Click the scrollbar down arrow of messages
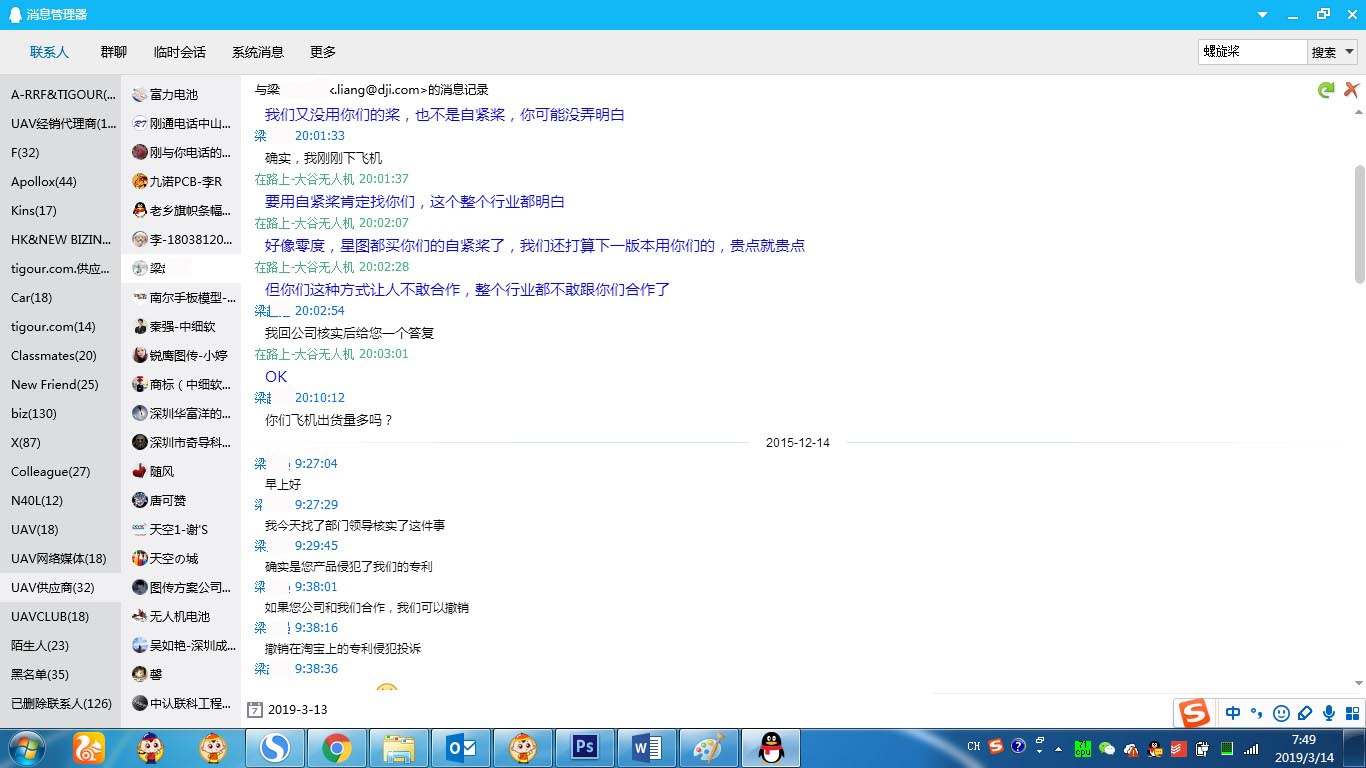 [1359, 684]
